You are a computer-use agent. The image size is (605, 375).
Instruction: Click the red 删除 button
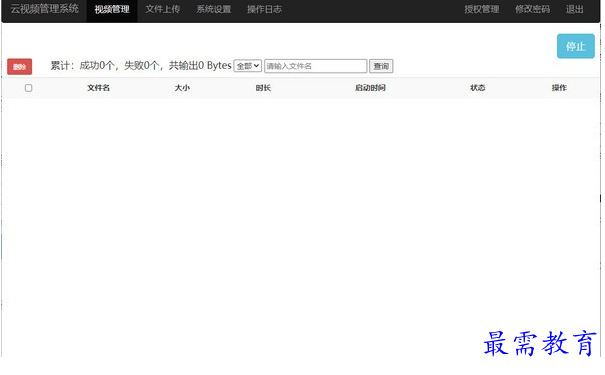click(x=20, y=67)
